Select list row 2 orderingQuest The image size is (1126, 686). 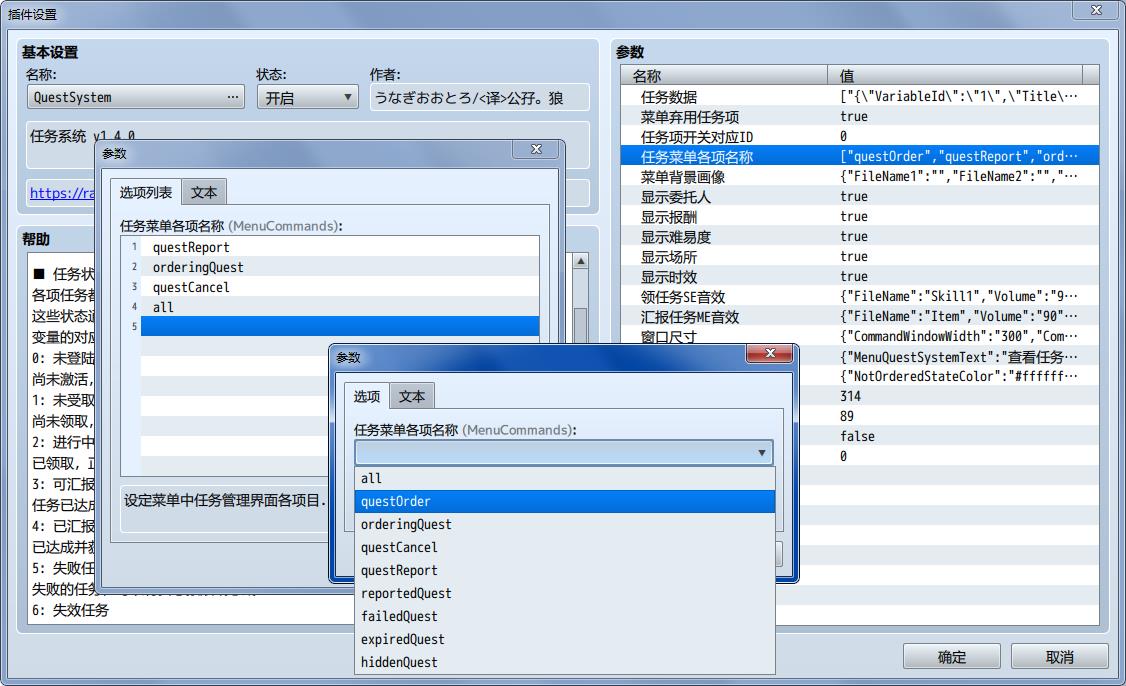tap(340, 267)
